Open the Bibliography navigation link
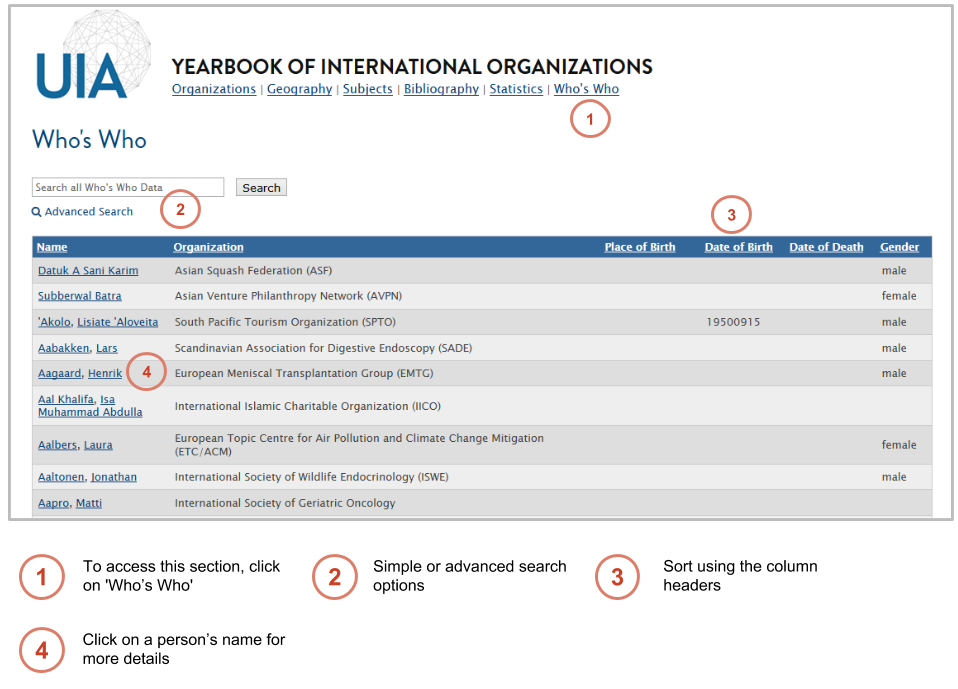 [x=441, y=89]
